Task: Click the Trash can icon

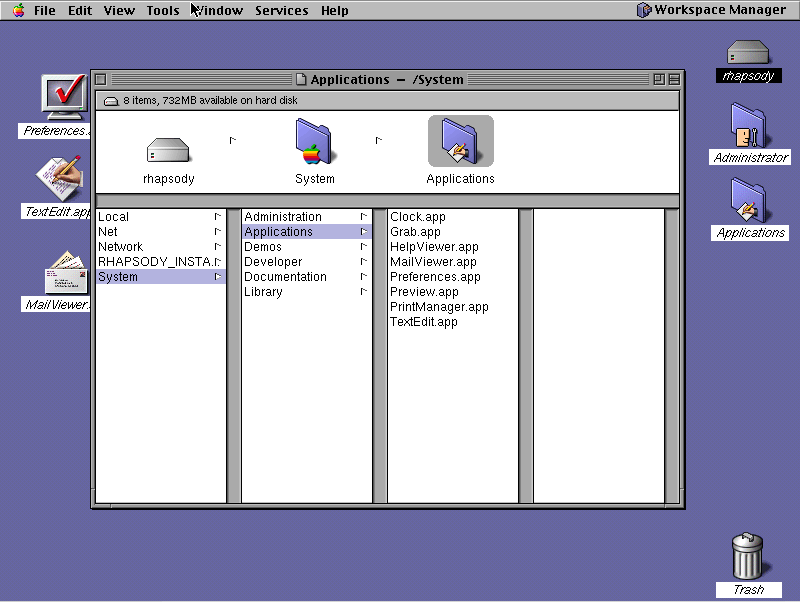Action: pyautogui.click(x=748, y=557)
